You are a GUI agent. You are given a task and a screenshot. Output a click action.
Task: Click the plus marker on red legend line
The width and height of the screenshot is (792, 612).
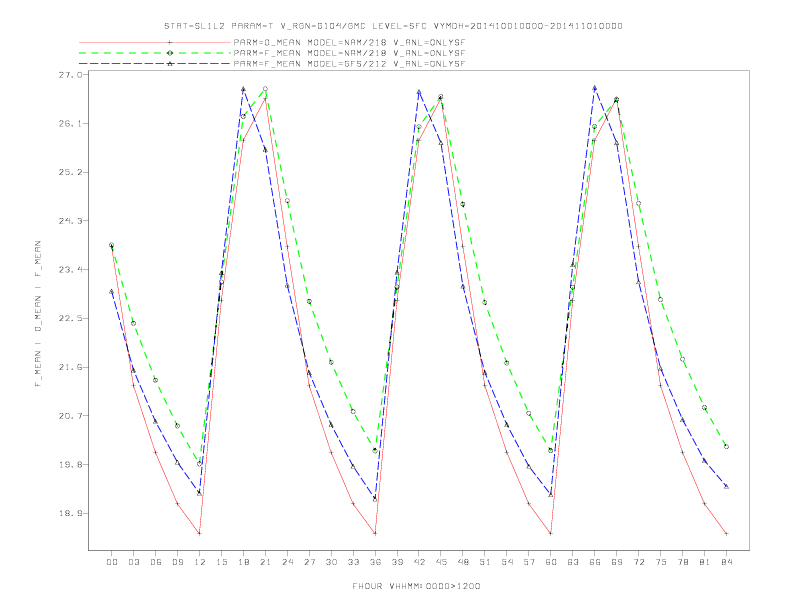(170, 42)
